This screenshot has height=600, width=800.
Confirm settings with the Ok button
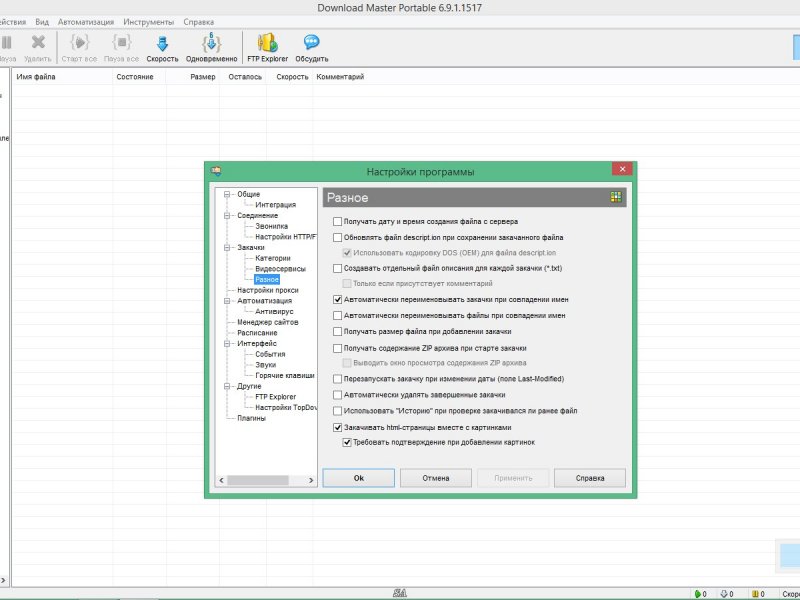pyautogui.click(x=359, y=478)
